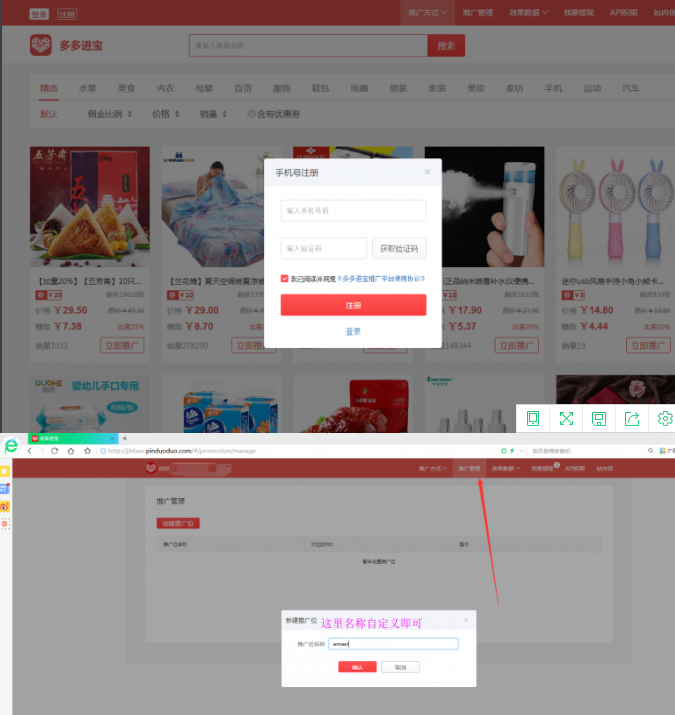Viewport: 675px width, 715px height.
Task: Toggle the agreement checkbox in registration dialog
Action: point(285,279)
